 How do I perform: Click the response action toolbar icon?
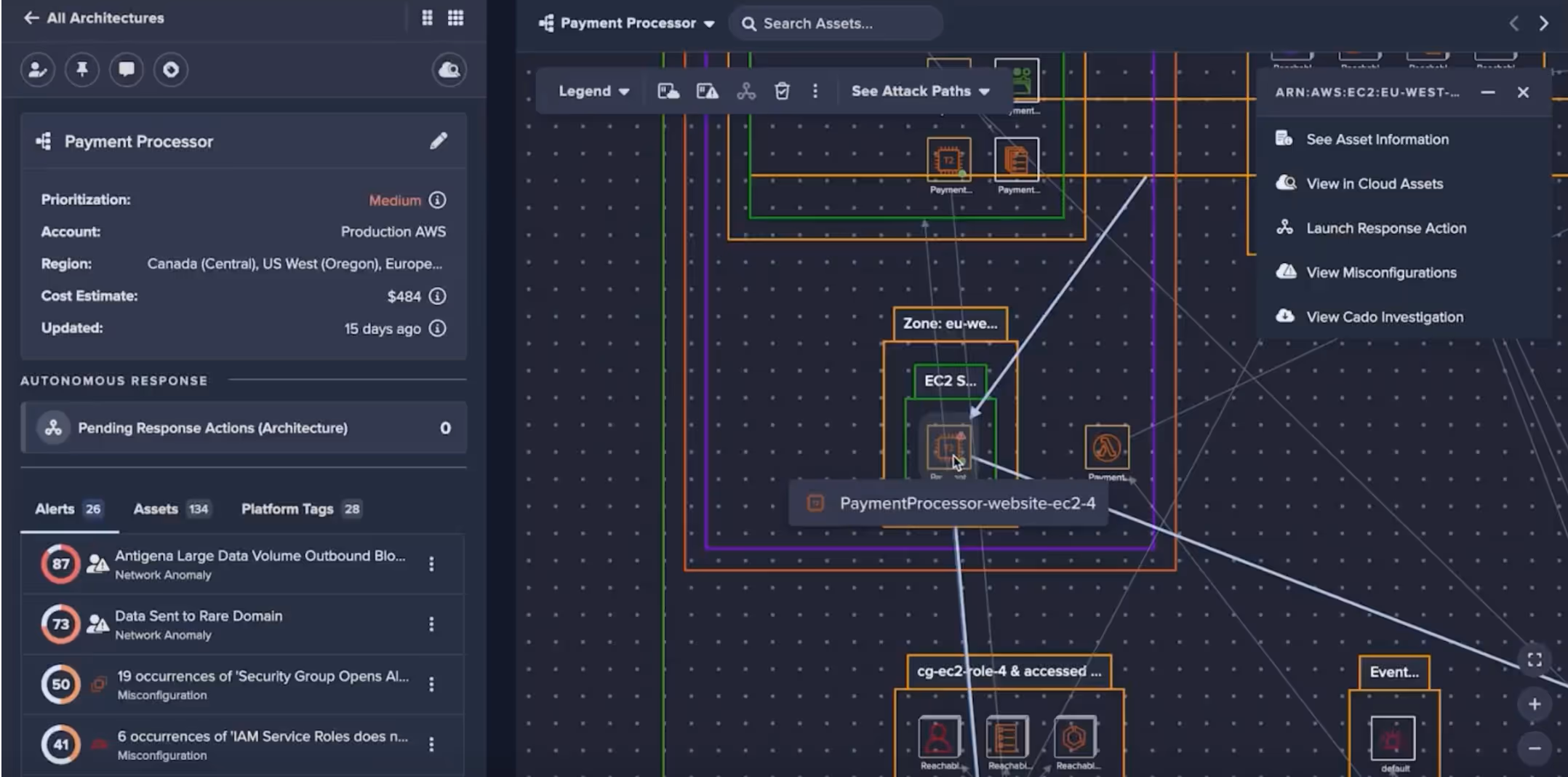coord(746,91)
